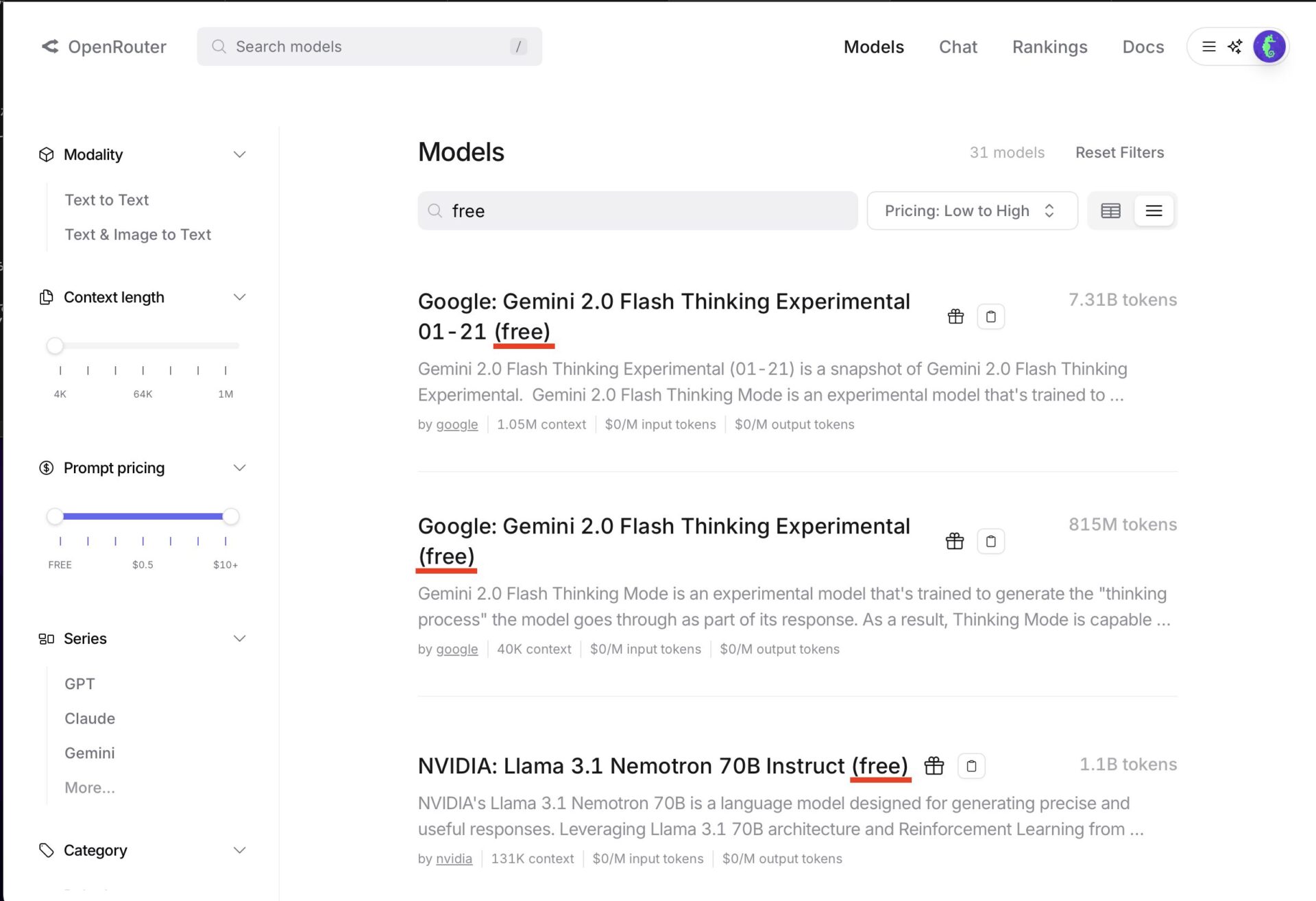Switch to table grid view
The image size is (1316, 901).
(1111, 211)
